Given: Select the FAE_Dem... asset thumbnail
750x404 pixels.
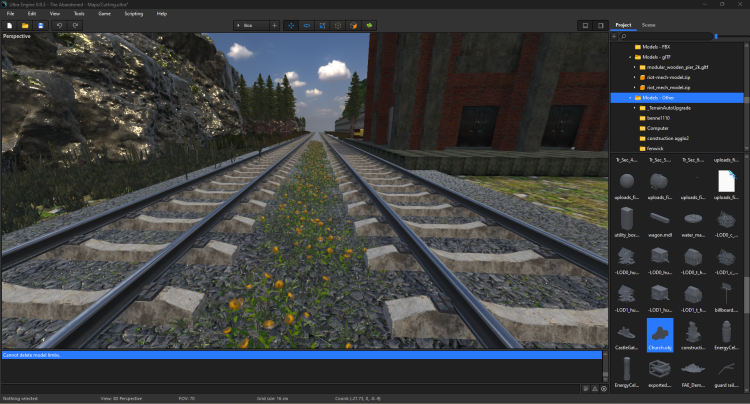Looking at the screenshot, I should tap(693, 373).
